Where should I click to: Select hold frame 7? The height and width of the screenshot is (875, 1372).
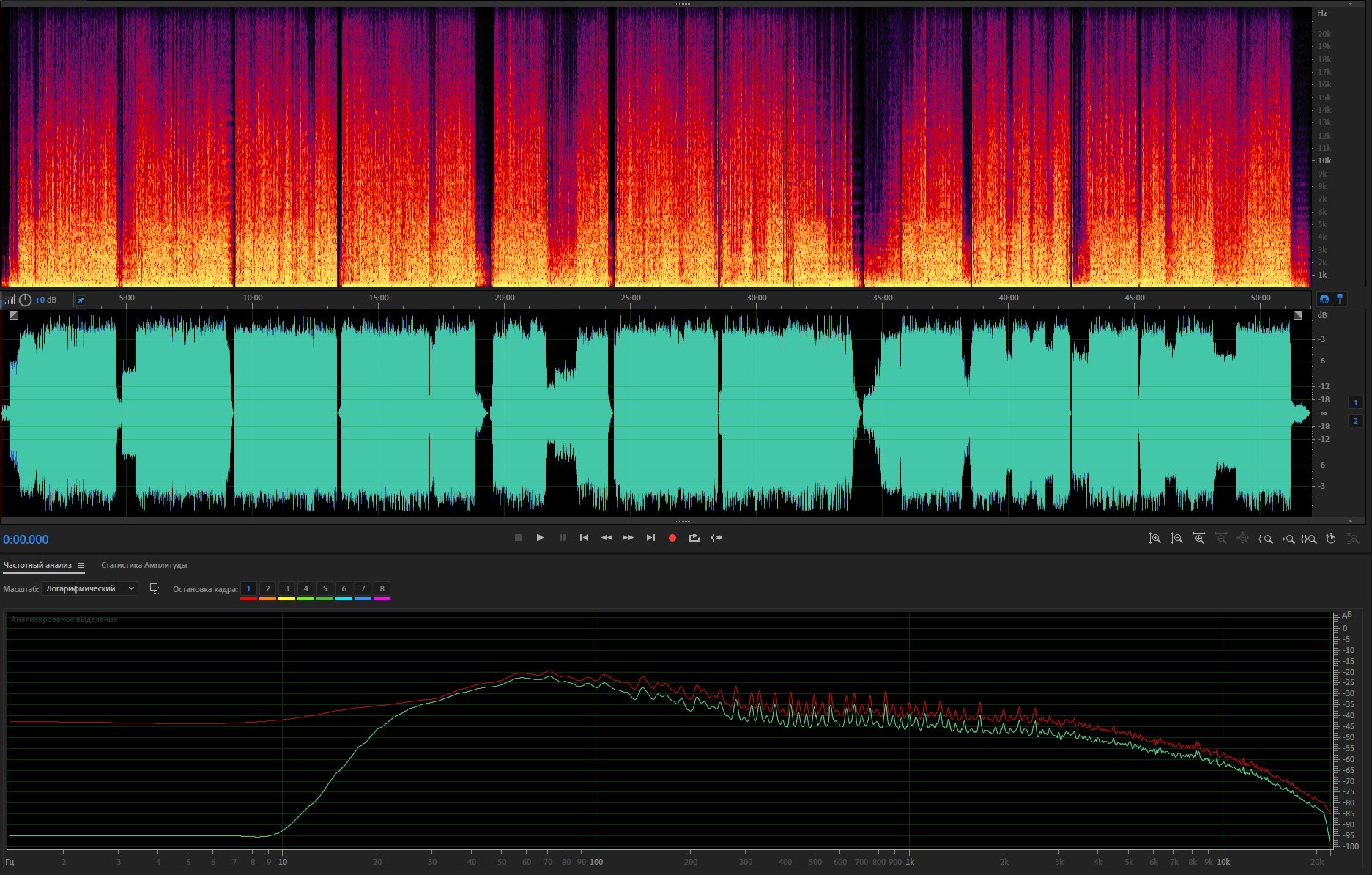363,588
